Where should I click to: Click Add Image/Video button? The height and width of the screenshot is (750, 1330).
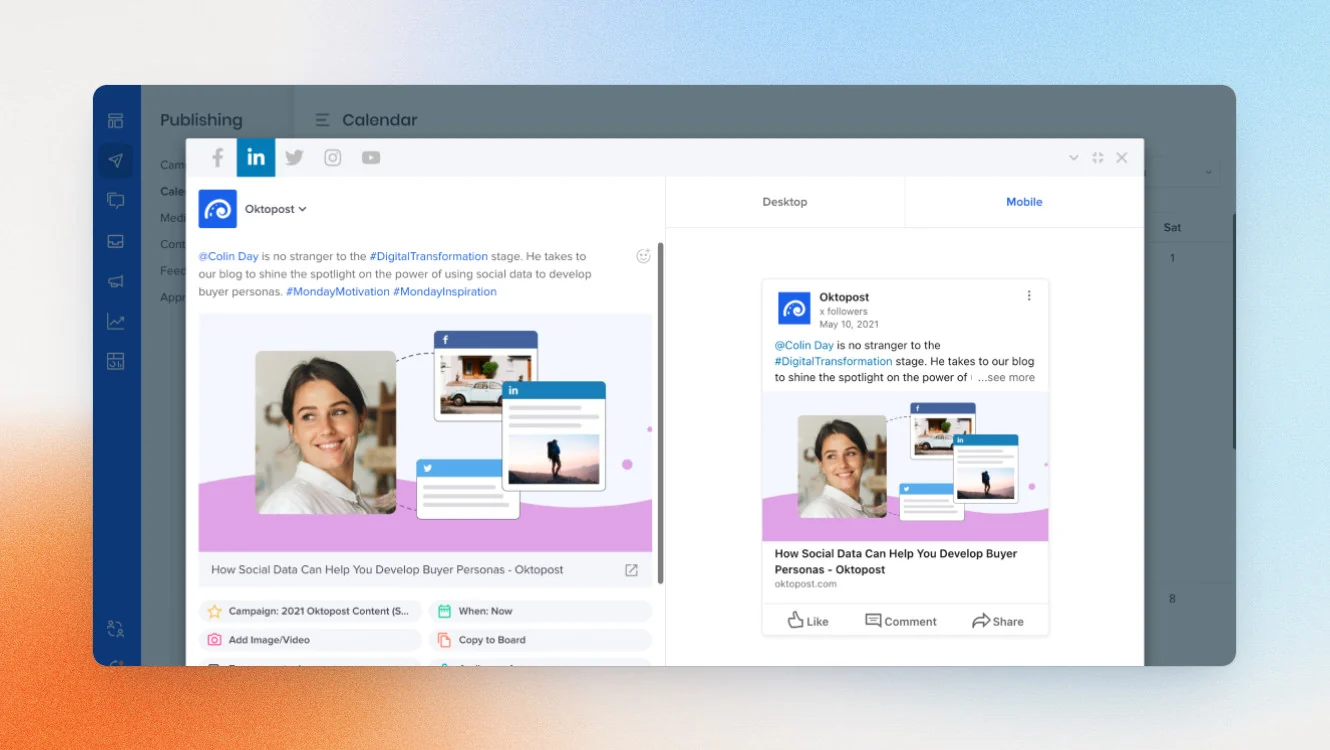[x=310, y=640]
